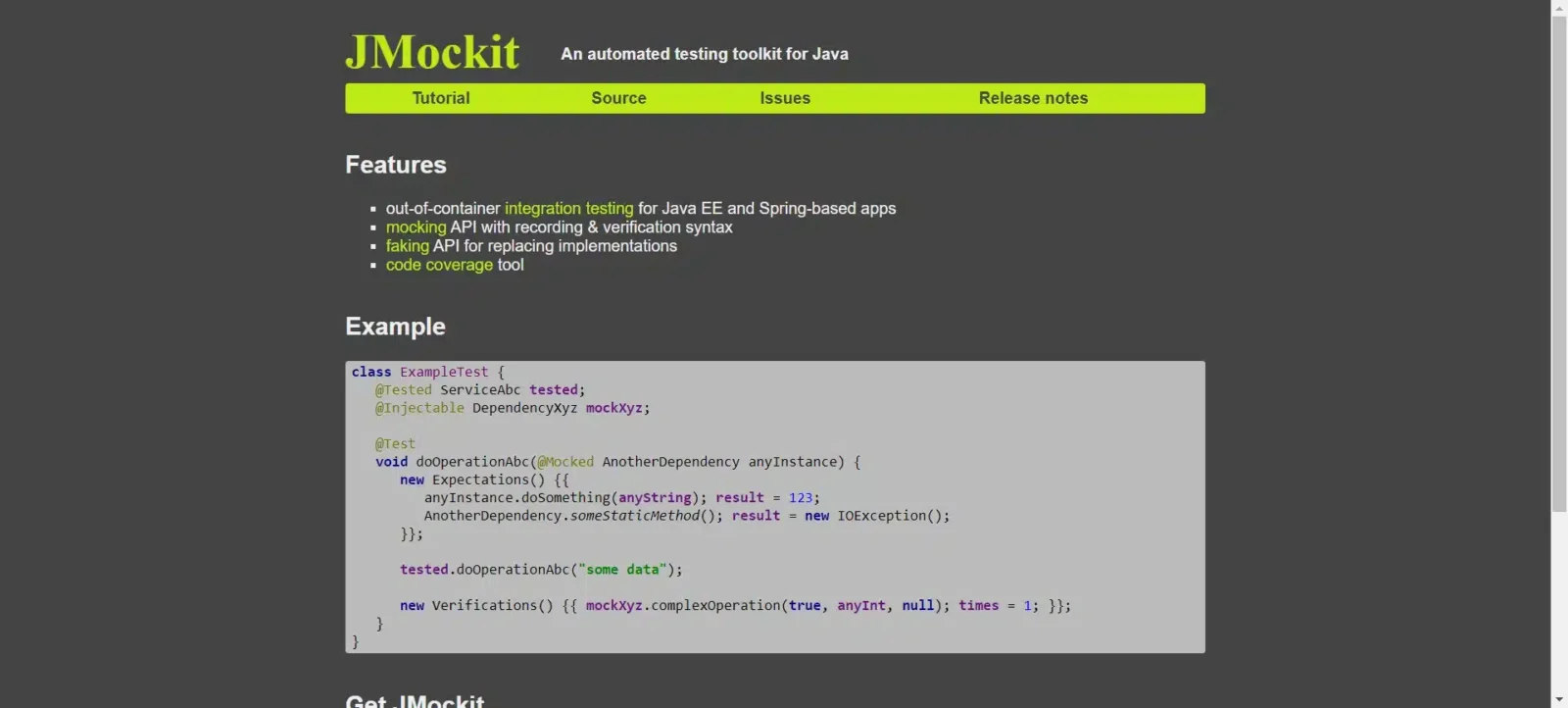Click the Features heading
Screen dimensions: 1568x708
396,165
